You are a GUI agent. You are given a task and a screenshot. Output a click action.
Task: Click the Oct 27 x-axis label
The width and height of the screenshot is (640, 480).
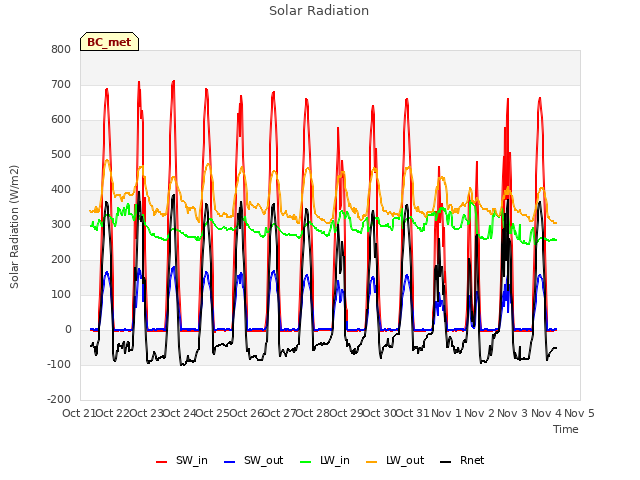tap(279, 413)
